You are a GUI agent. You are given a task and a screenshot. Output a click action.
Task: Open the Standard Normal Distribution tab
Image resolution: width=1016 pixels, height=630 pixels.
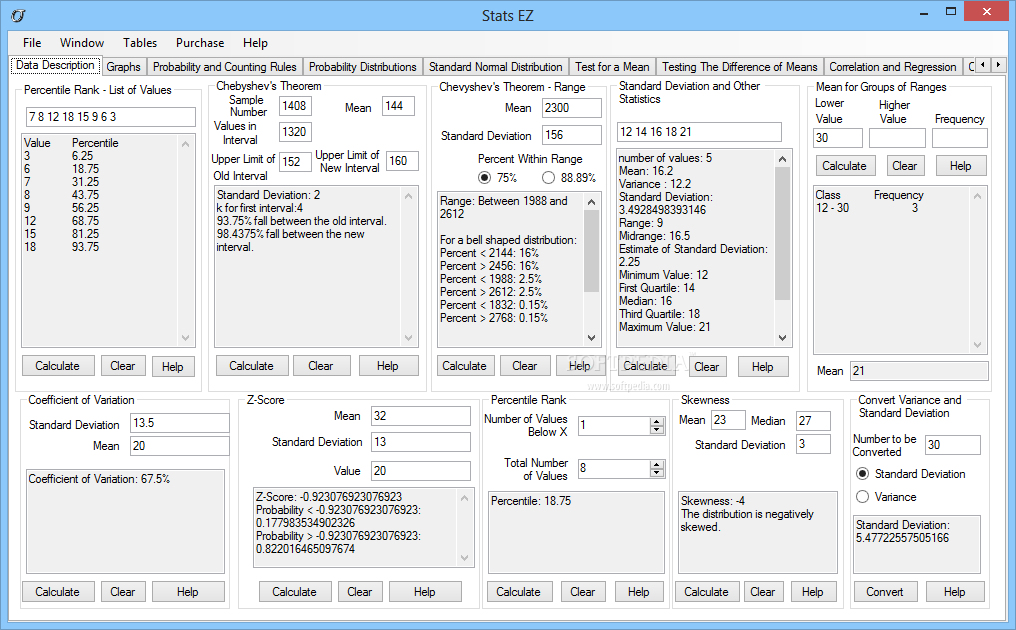pos(496,67)
